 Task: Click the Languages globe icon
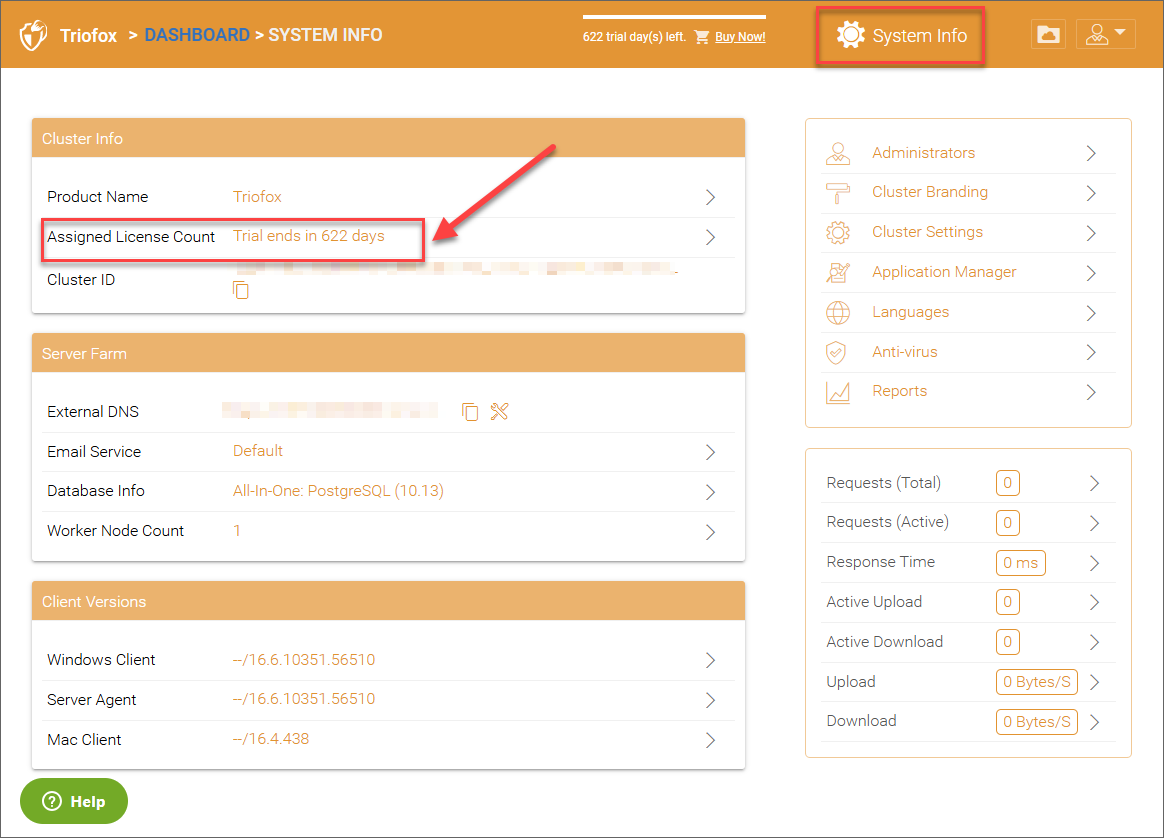point(838,312)
